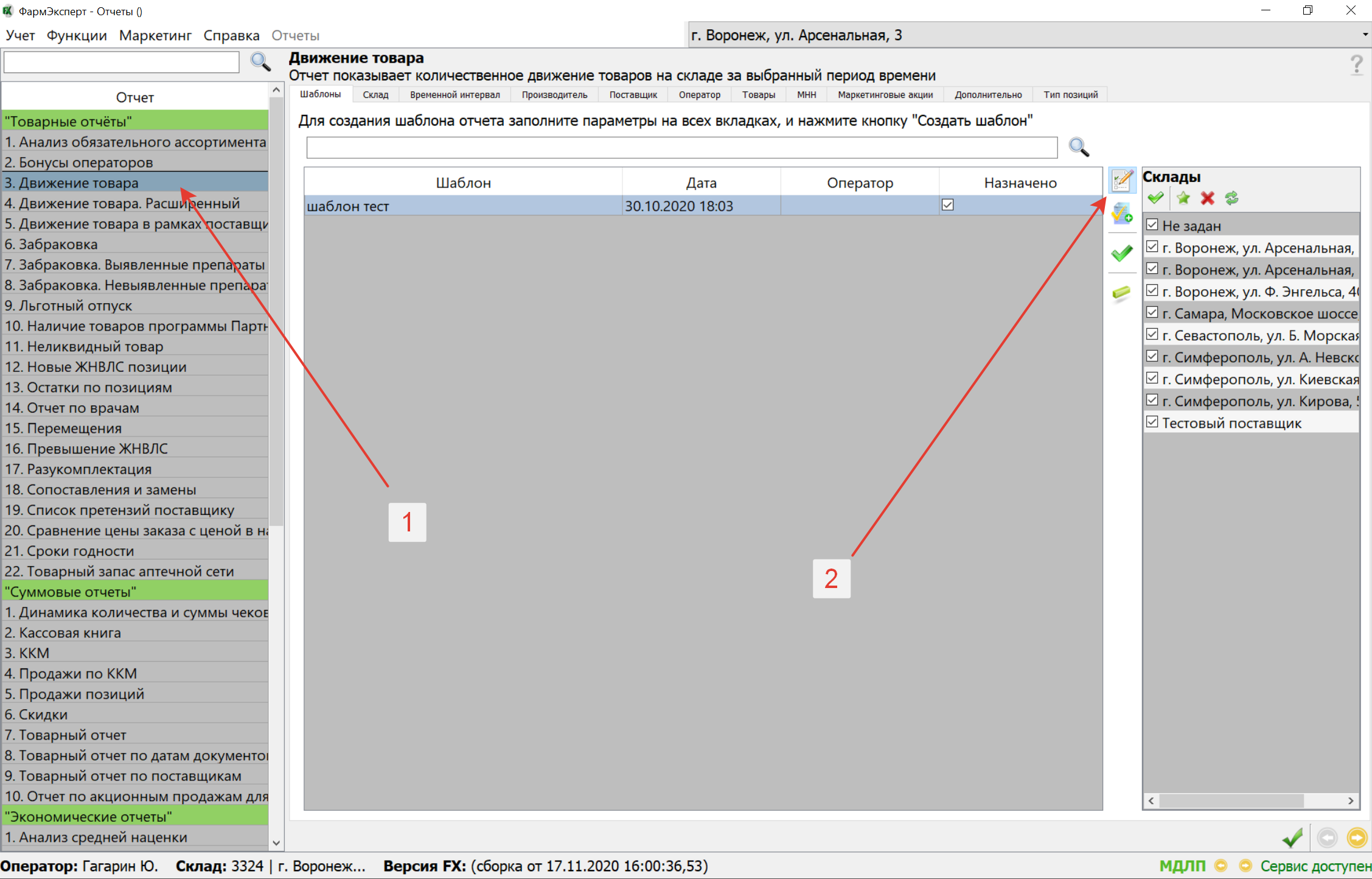The image size is (1372, 879).
Task: Click magnifier icon beside template search field
Action: pyautogui.click(x=1079, y=147)
